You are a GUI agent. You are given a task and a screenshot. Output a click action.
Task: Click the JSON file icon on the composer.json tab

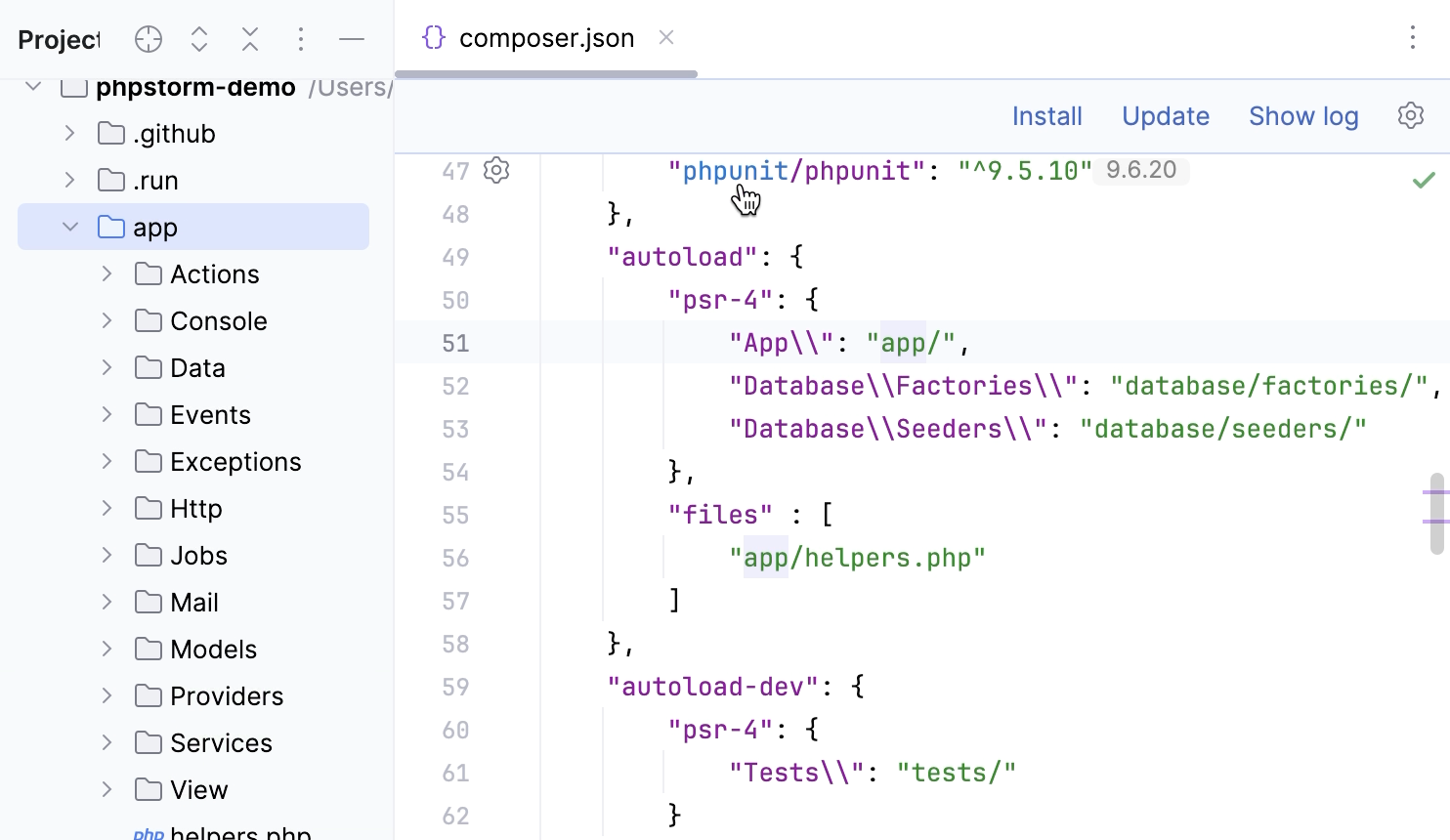pos(433,37)
